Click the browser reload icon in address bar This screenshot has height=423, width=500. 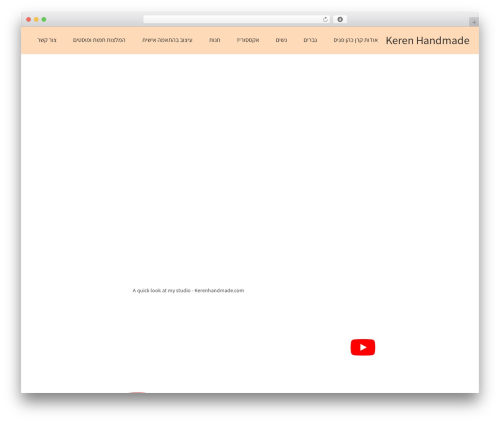coord(325,20)
